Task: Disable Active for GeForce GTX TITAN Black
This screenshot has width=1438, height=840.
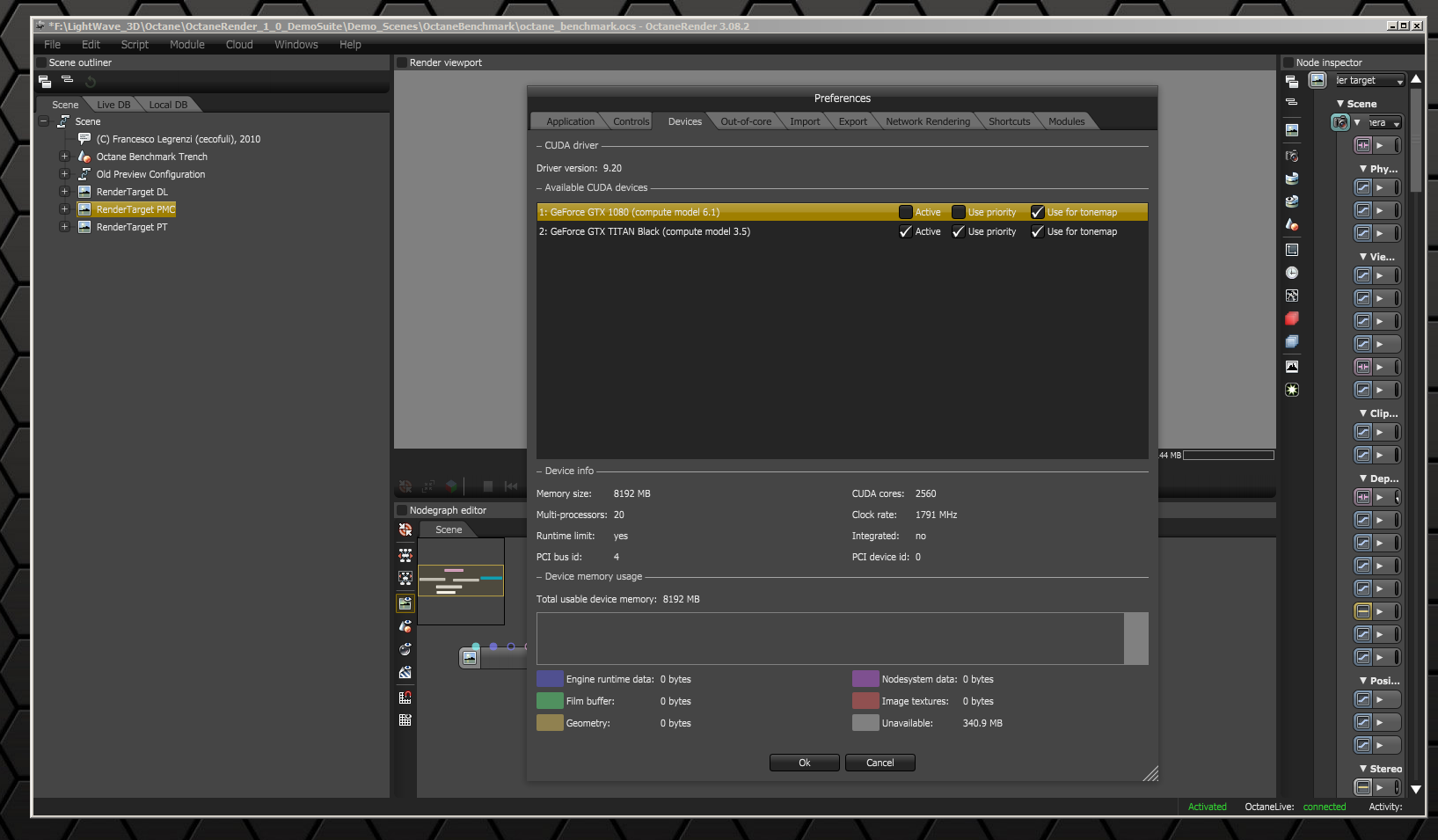Action: coord(906,231)
